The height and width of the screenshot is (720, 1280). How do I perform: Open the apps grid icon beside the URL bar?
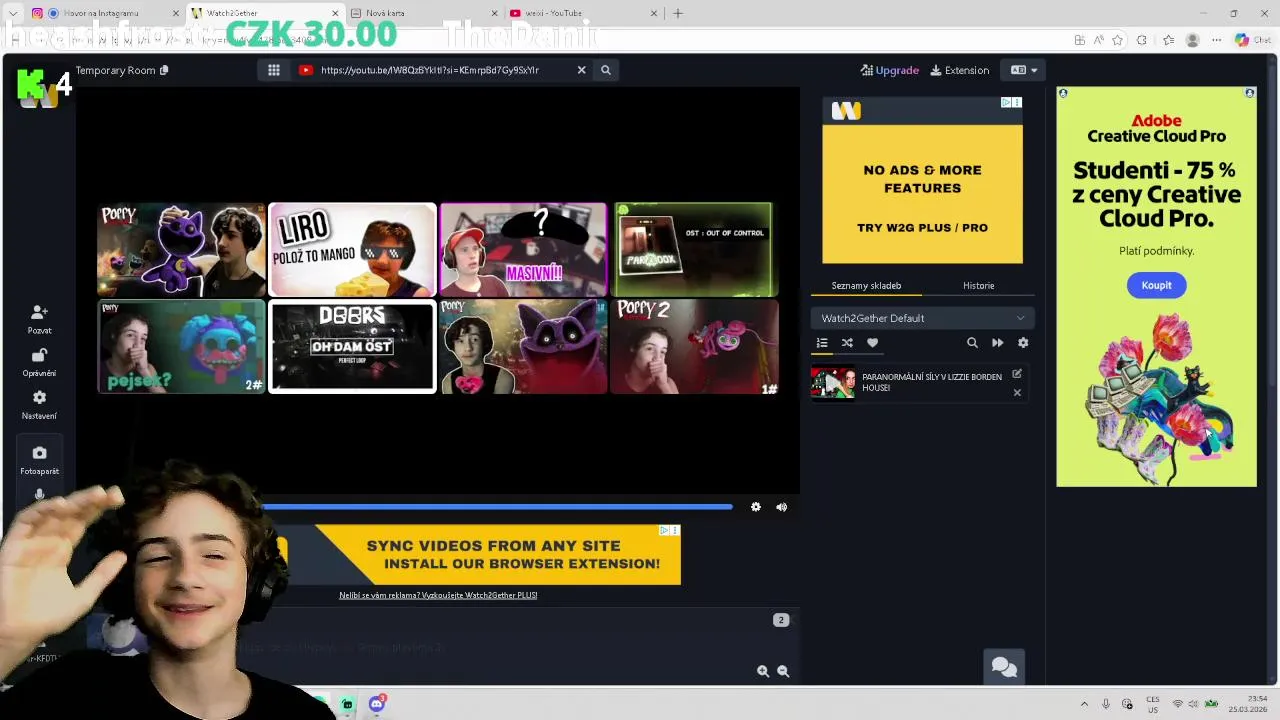pos(273,70)
